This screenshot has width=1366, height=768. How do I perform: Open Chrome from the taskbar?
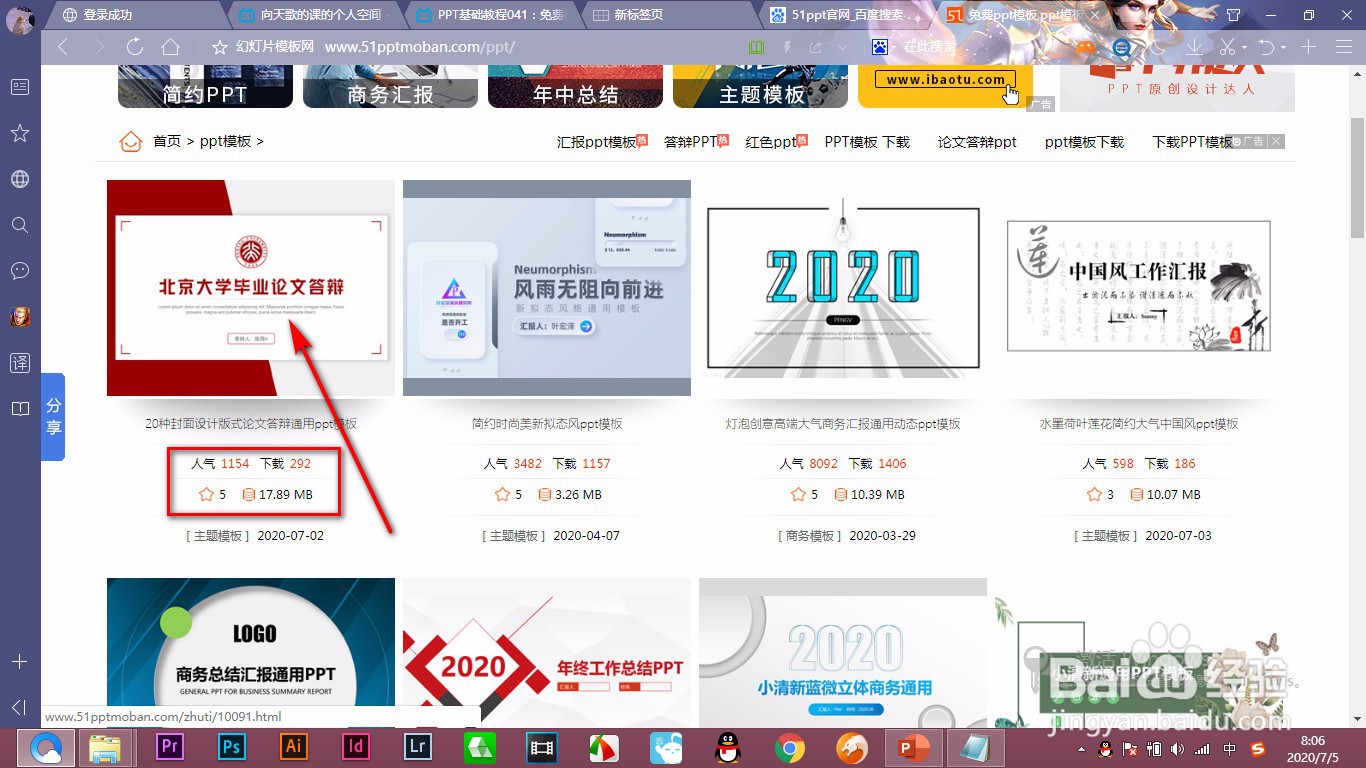click(x=789, y=747)
